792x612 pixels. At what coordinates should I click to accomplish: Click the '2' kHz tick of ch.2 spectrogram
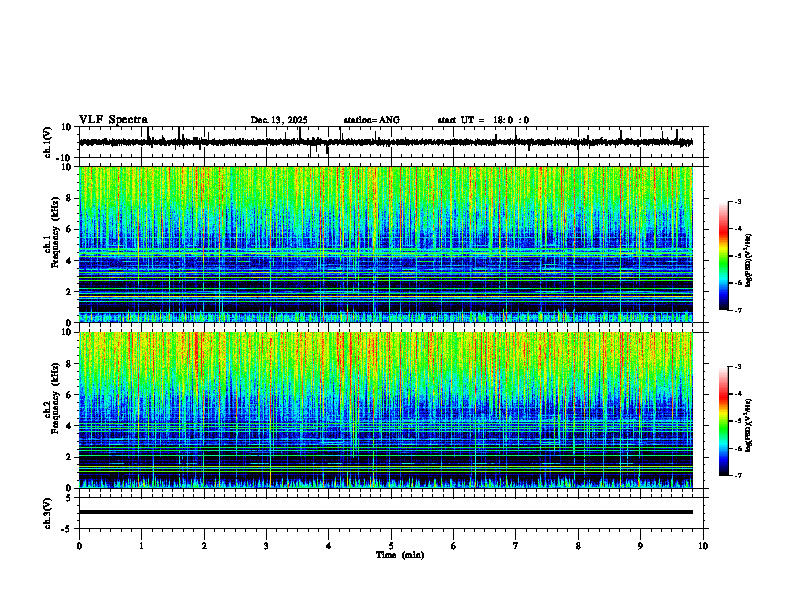tap(70, 457)
